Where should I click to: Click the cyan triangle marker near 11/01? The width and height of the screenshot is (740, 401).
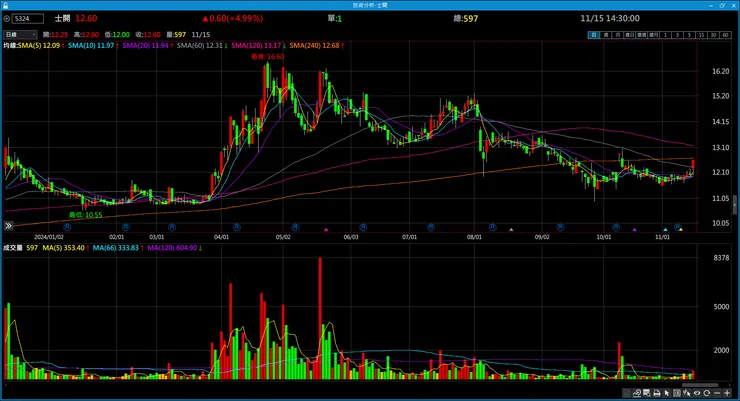click(x=665, y=230)
